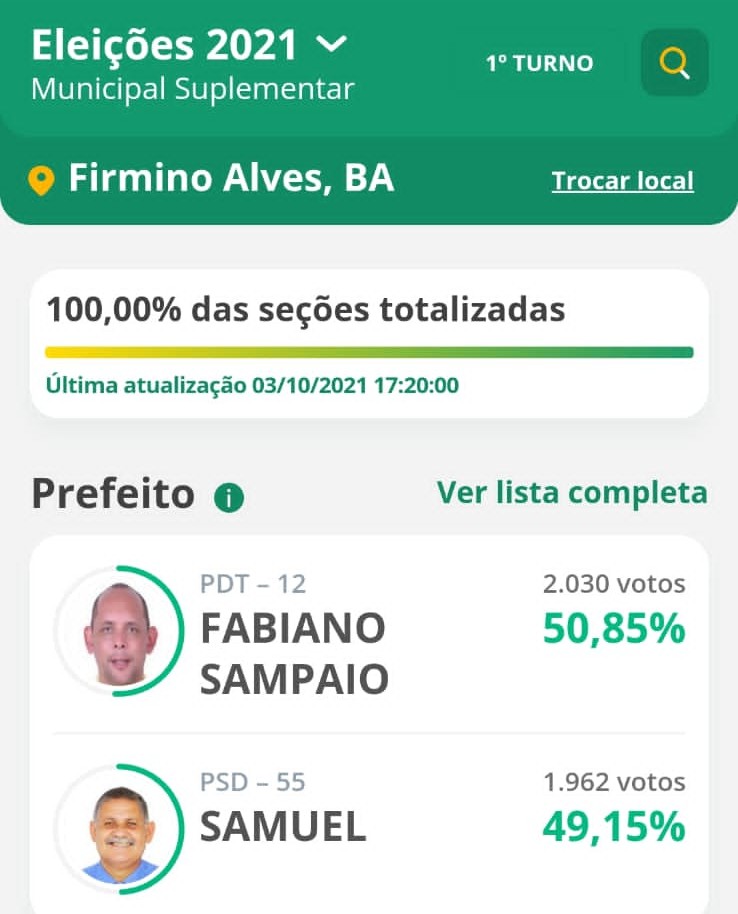Click the Trocar local link
Viewport: 738px width, 914px height.
coord(623,181)
